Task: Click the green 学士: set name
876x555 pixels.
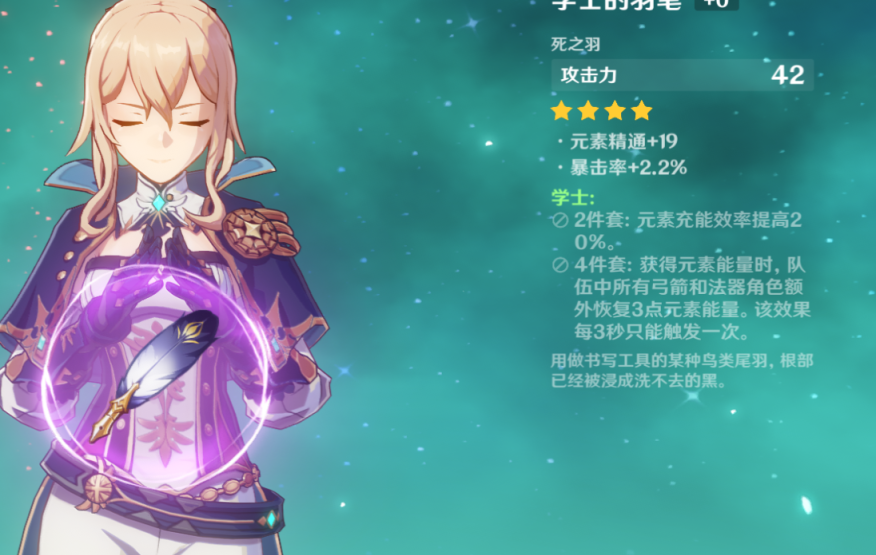Action: (x=573, y=197)
